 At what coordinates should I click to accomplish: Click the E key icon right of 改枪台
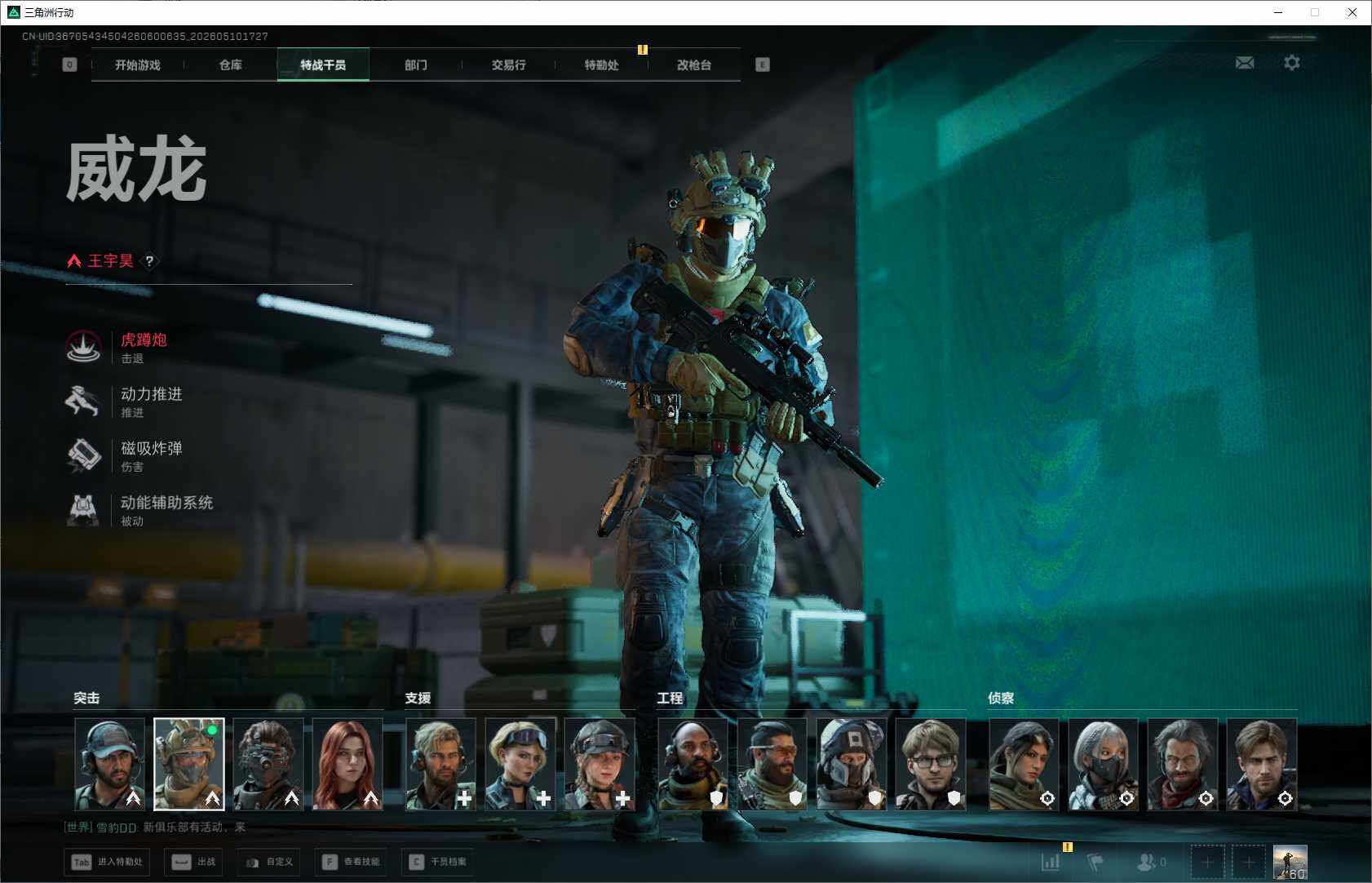coord(763,64)
